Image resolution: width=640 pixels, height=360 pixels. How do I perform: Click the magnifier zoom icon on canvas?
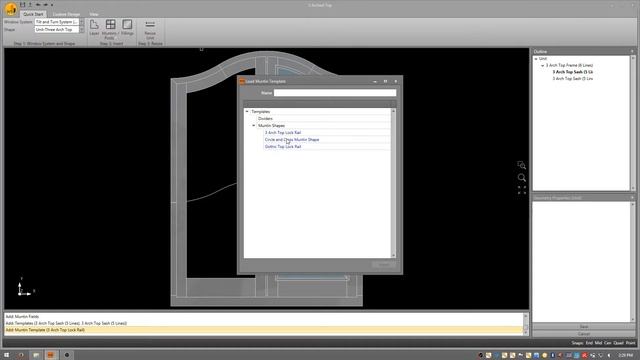tap(522, 178)
